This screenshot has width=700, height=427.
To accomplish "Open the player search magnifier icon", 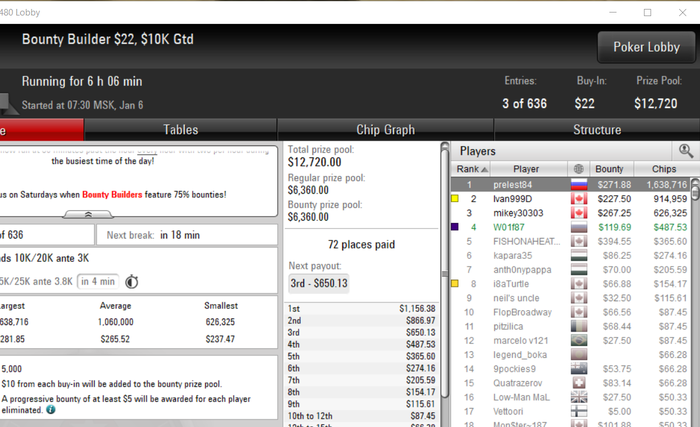I will tap(686, 151).
